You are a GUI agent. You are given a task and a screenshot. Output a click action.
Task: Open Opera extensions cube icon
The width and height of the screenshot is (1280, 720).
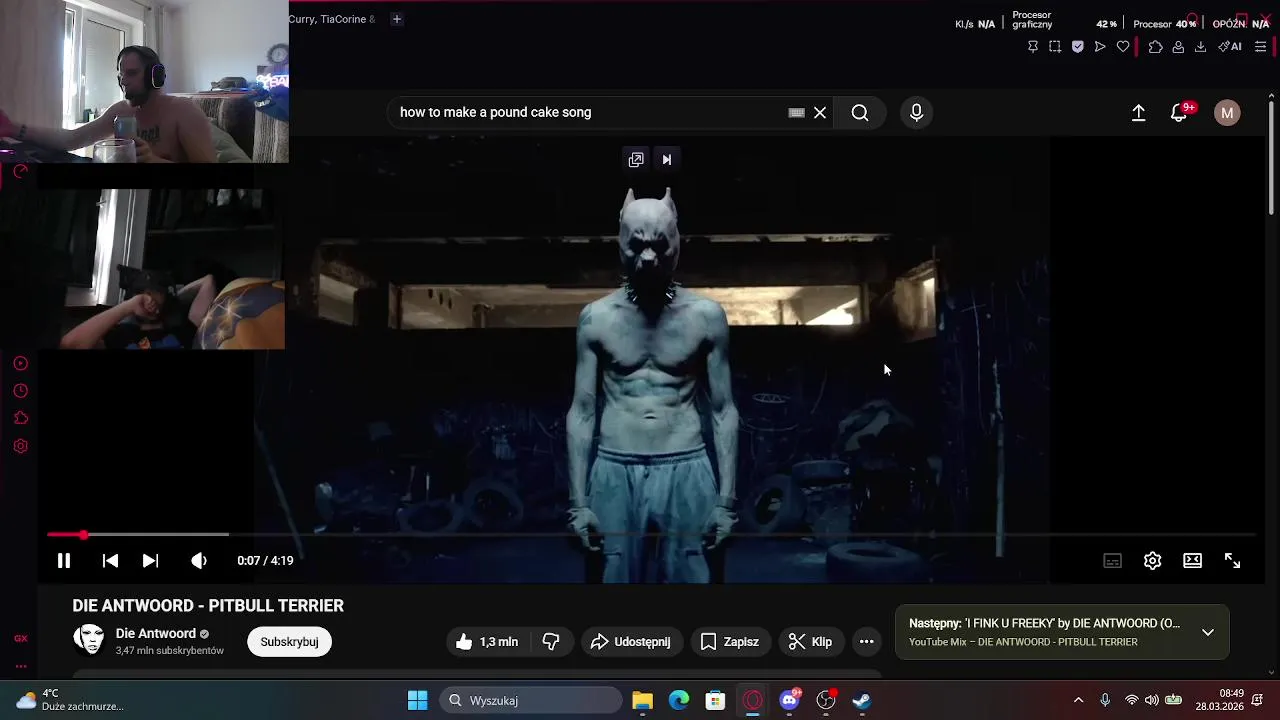pos(1155,46)
